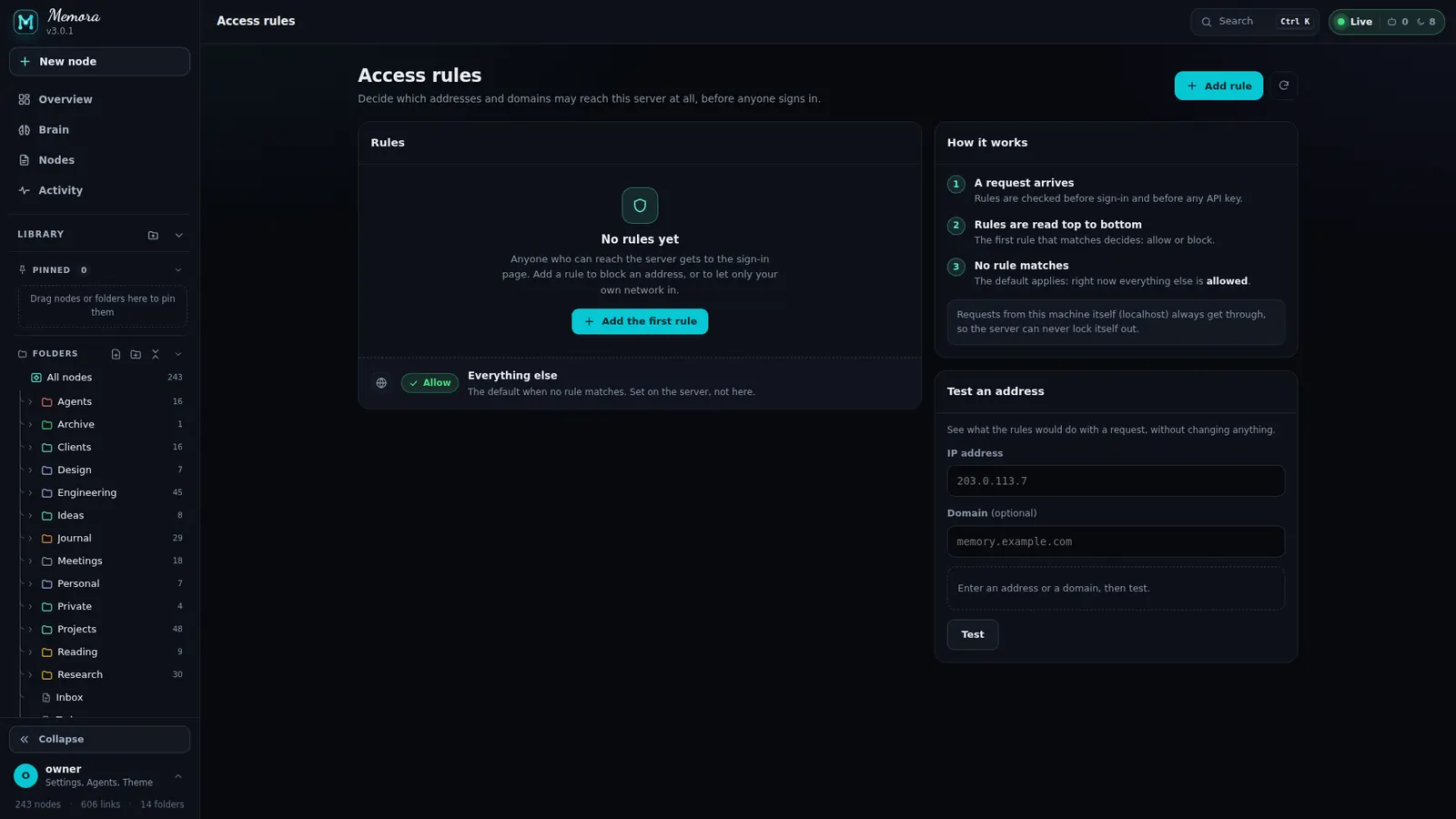Collapse the PINNED section chevron
Viewport: 1456px width, 819px height.
[178, 270]
